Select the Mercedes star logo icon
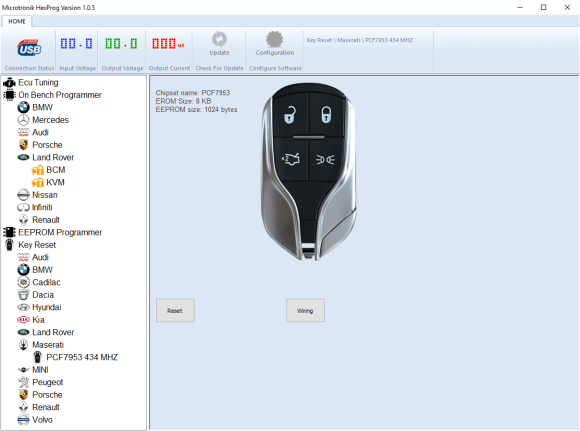This screenshot has height=431, width=580. 23,120
